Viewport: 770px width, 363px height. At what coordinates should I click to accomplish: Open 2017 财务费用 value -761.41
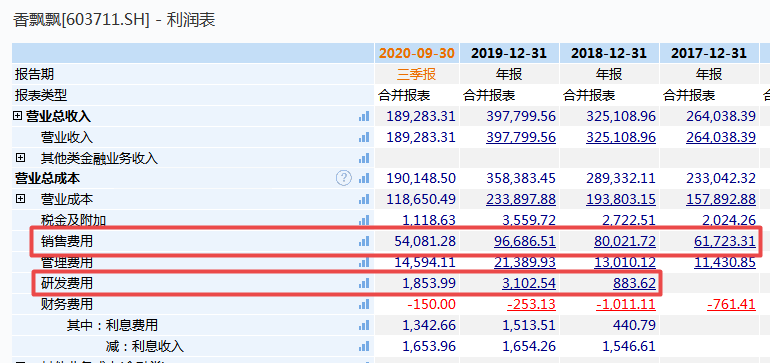(x=732, y=305)
